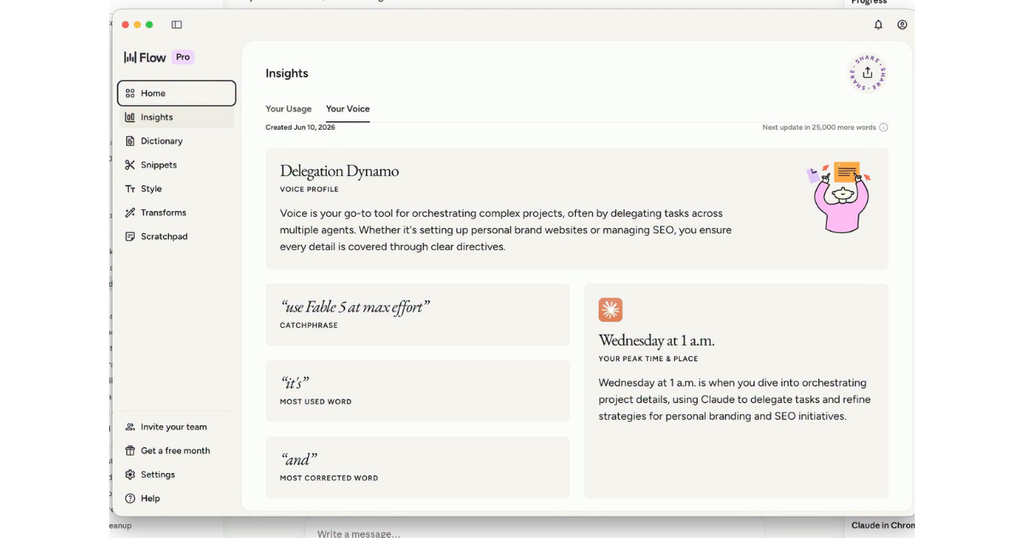Open the user account icon

coord(902,25)
